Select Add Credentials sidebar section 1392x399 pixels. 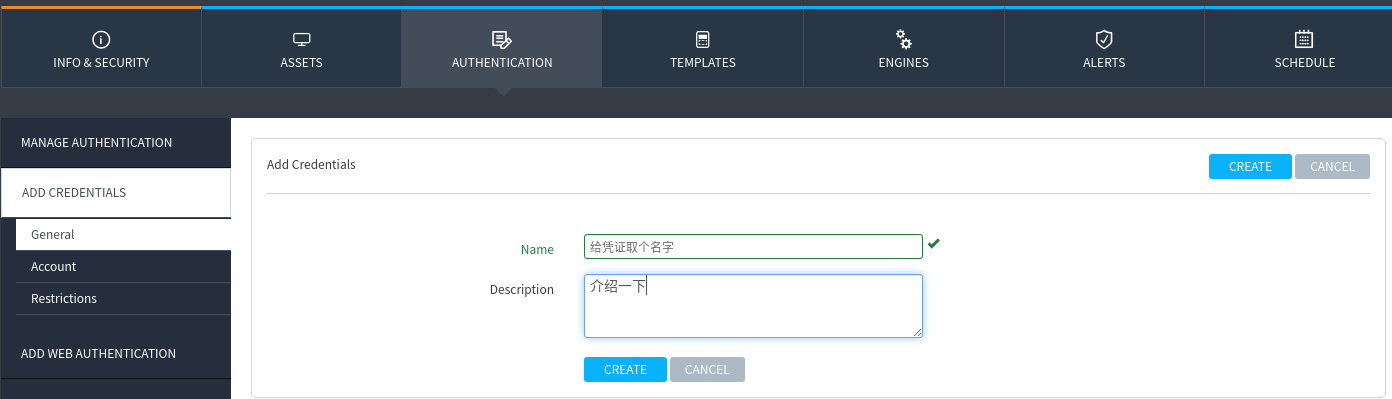click(116, 193)
